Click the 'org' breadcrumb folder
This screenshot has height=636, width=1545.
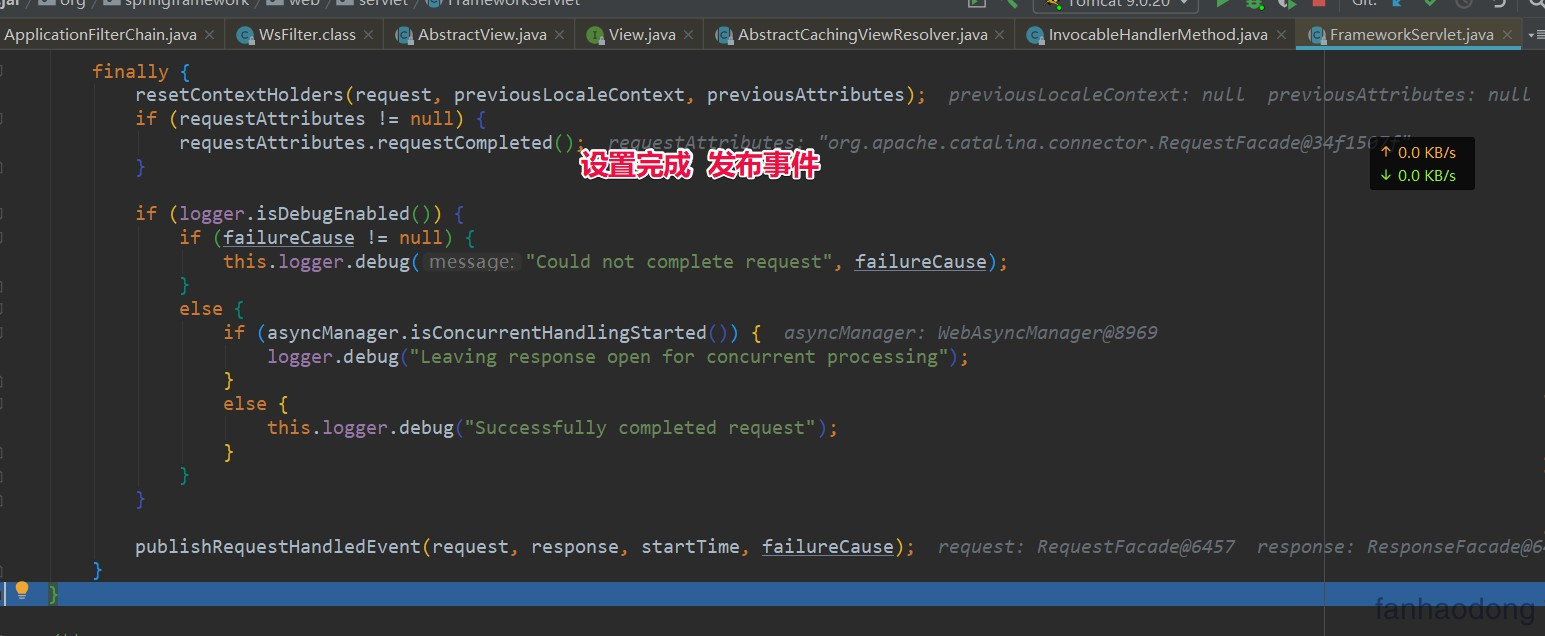[62, 3]
